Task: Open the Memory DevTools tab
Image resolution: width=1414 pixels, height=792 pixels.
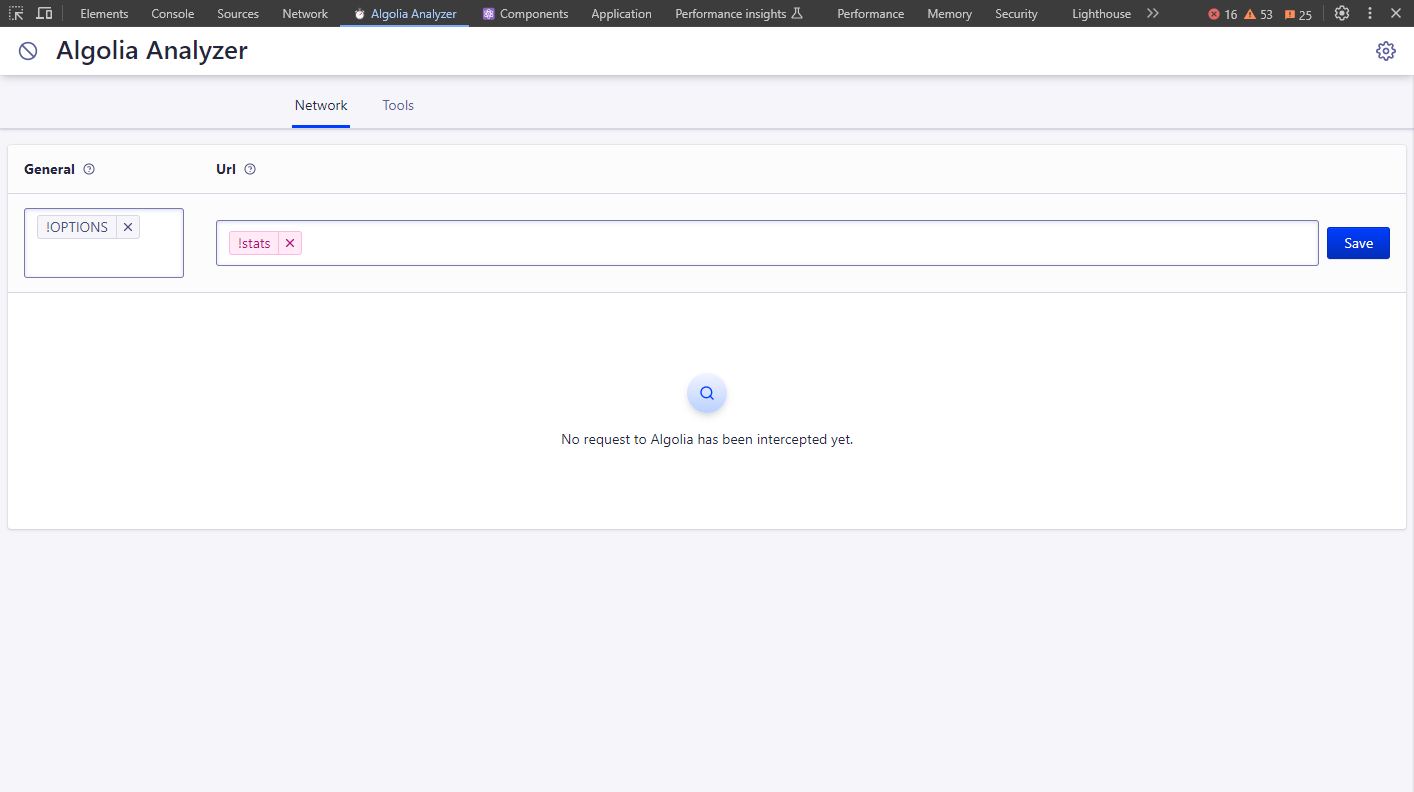Action: tap(949, 14)
